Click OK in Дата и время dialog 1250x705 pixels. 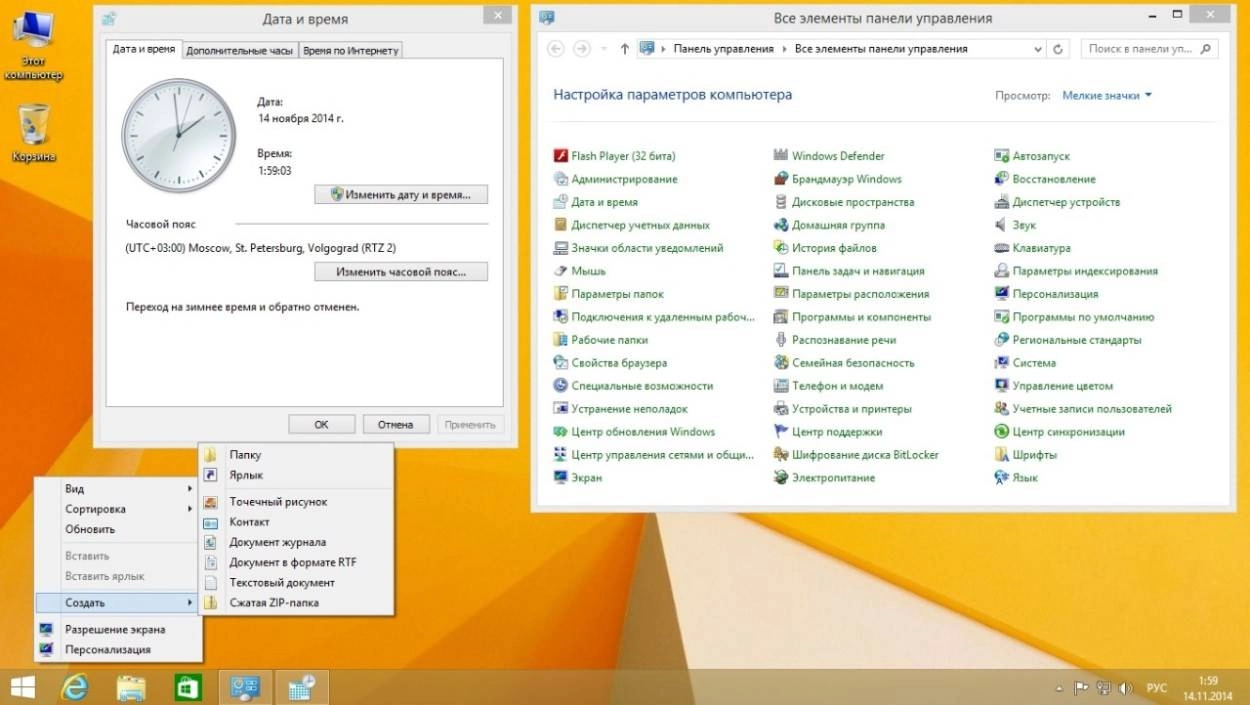click(x=321, y=424)
